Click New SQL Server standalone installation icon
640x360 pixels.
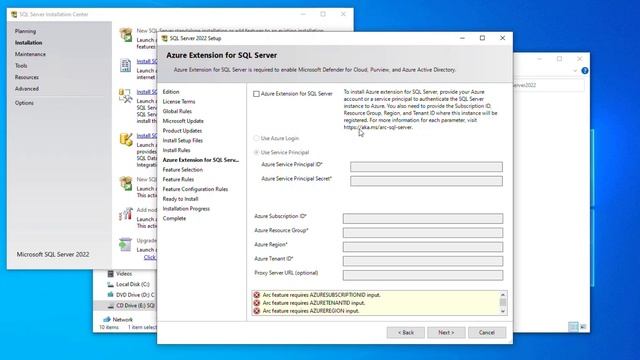126,35
